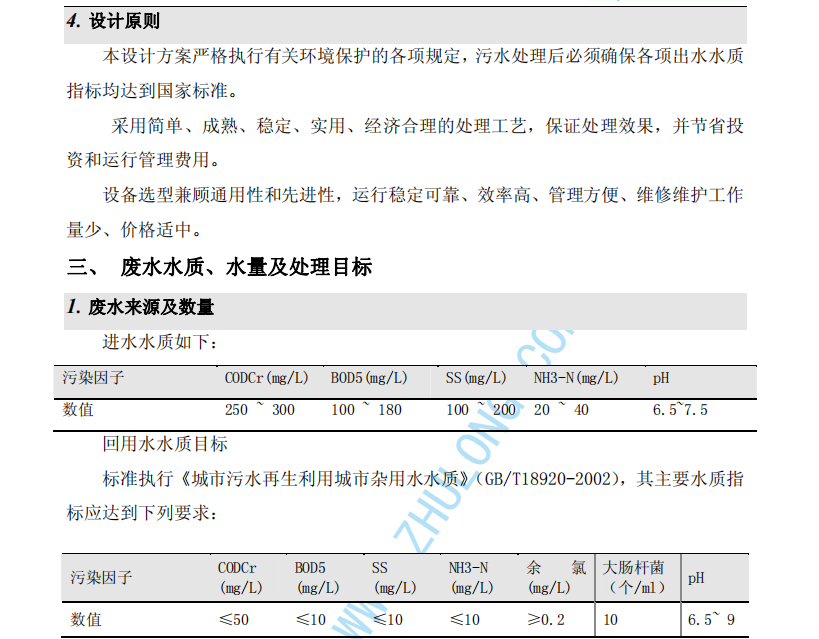
Task: Click the value '100 ~ 200'
Action: (x=481, y=409)
